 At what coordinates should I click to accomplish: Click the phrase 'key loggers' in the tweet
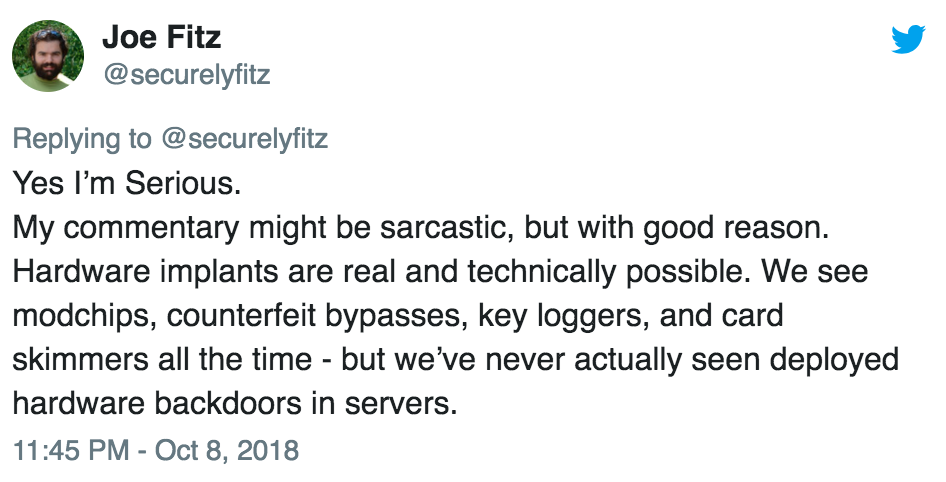[563, 316]
